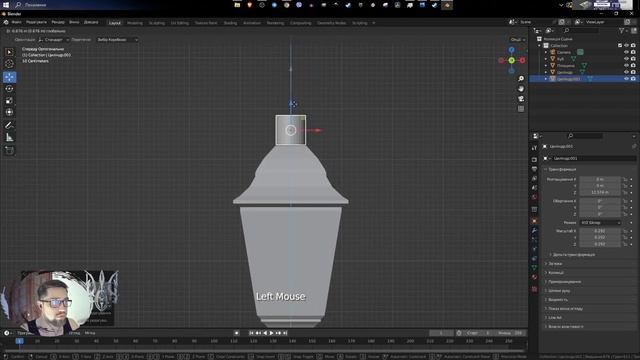Disable Куб render camera toggle
The image size is (640, 360).
coord(633,59)
